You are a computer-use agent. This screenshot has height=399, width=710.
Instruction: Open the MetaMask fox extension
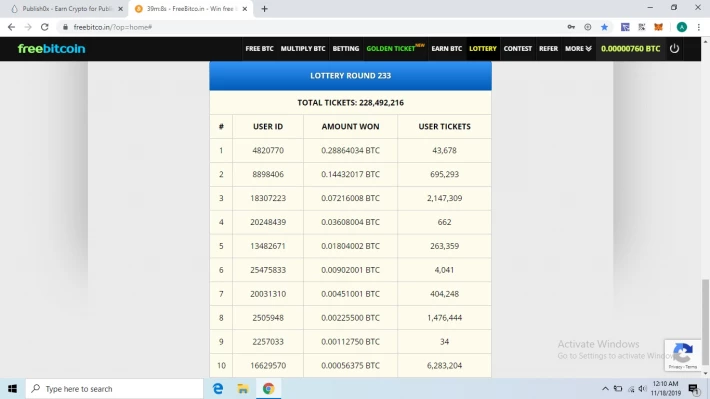pyautogui.click(x=658, y=27)
